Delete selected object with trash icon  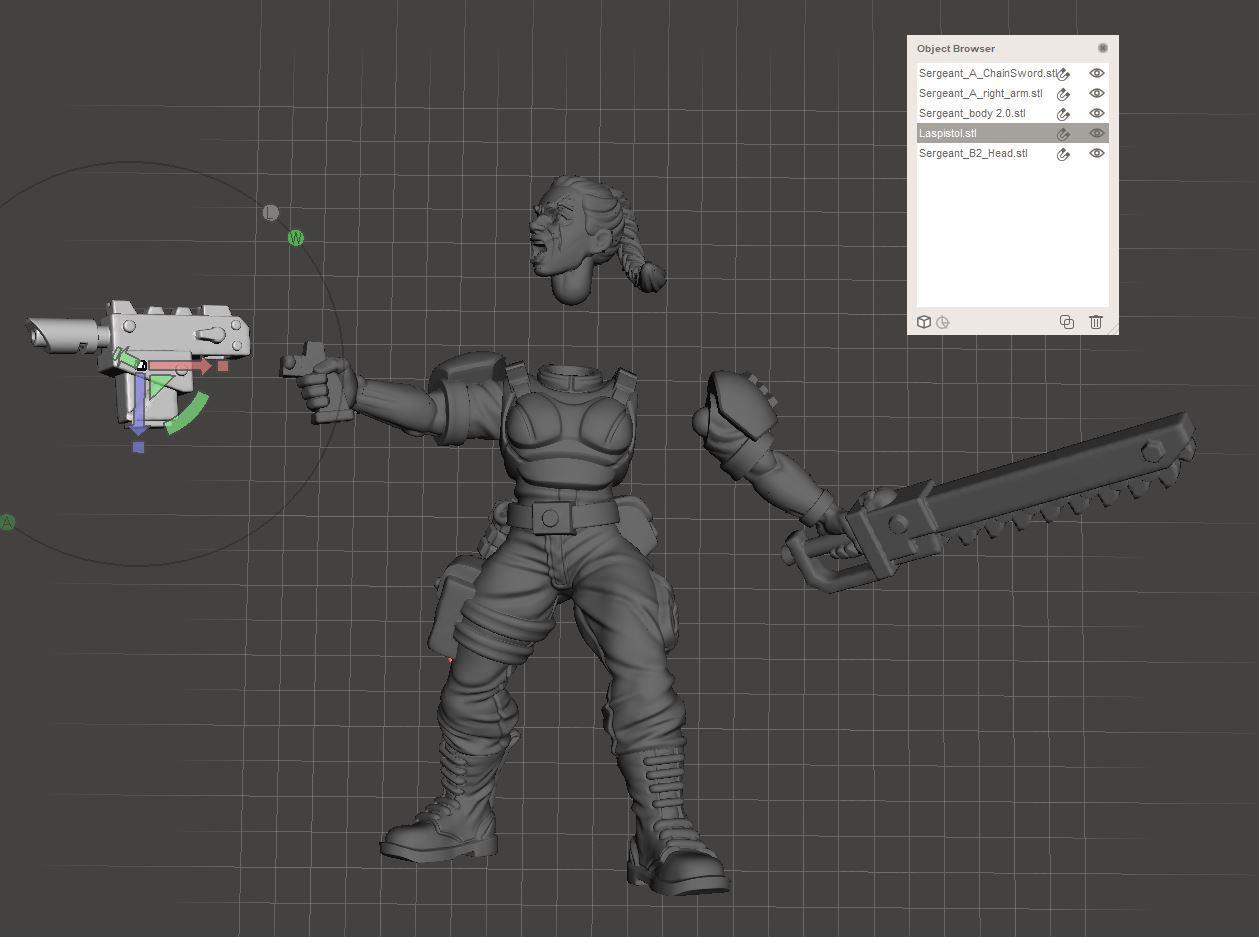point(1096,322)
